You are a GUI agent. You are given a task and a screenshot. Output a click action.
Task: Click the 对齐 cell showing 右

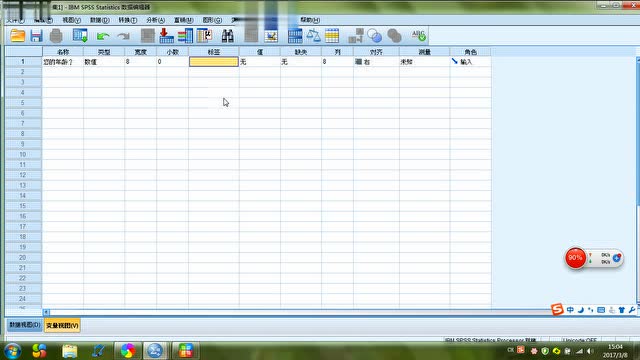pos(376,62)
